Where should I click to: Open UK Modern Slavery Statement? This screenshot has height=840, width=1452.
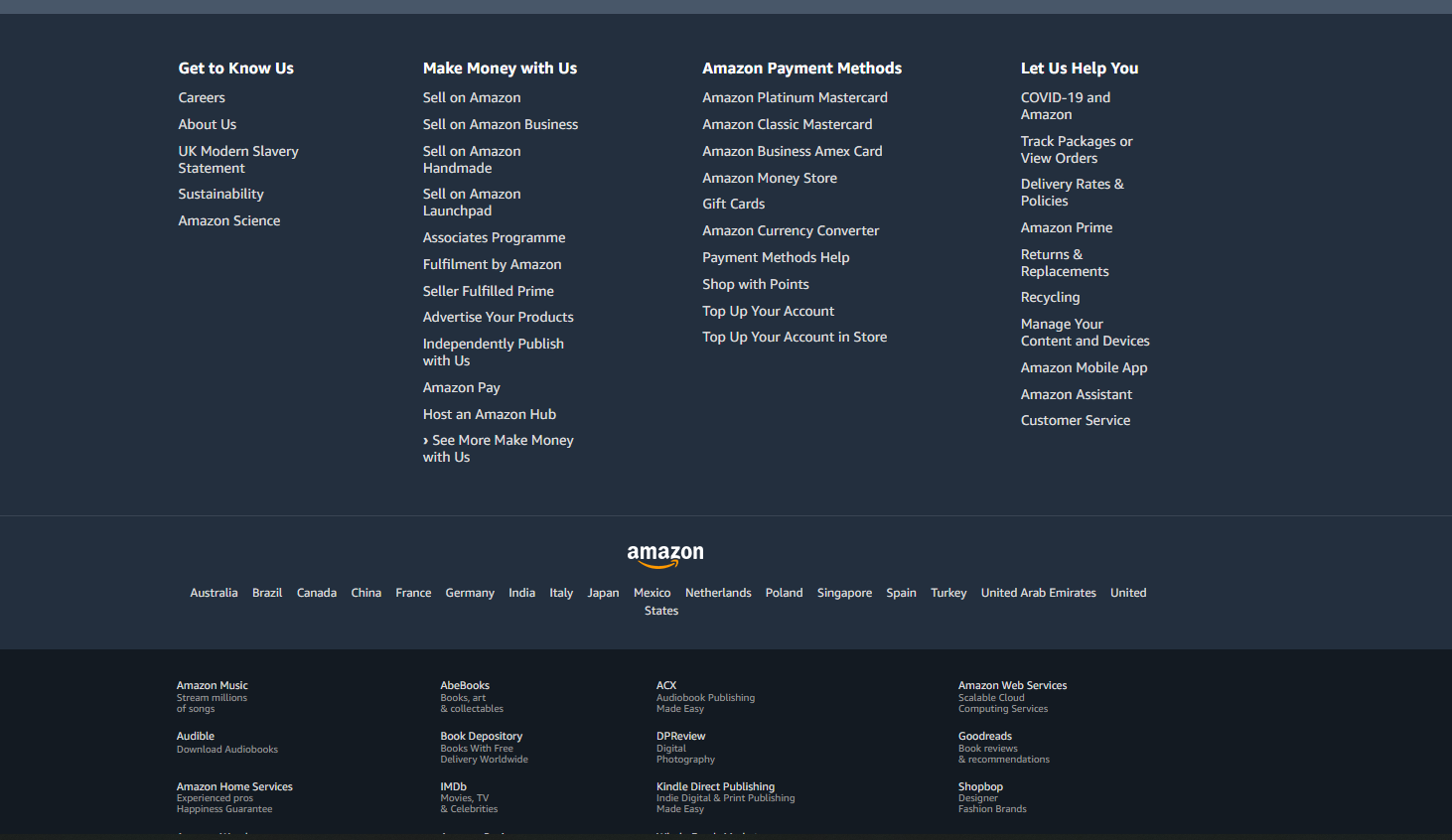point(238,160)
